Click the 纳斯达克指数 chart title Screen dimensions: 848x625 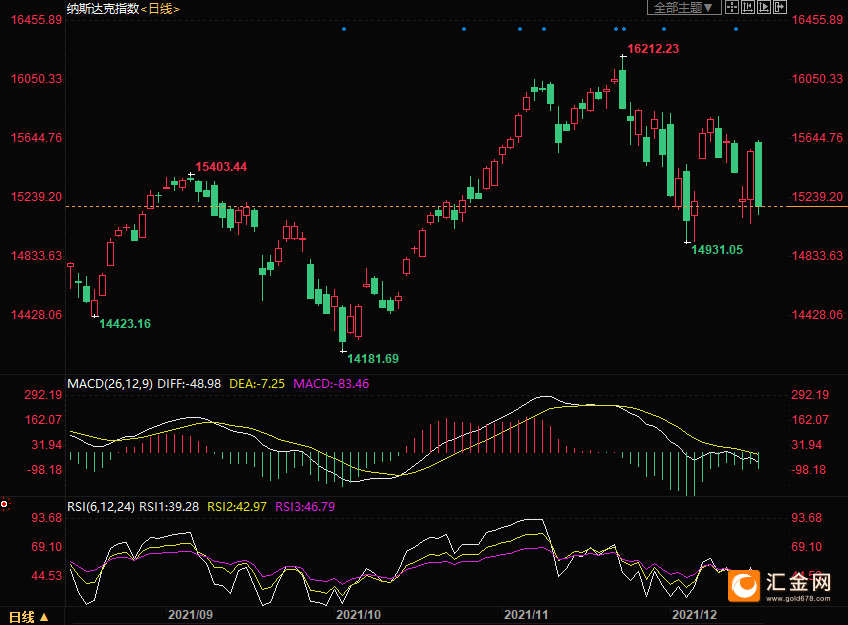tap(103, 9)
